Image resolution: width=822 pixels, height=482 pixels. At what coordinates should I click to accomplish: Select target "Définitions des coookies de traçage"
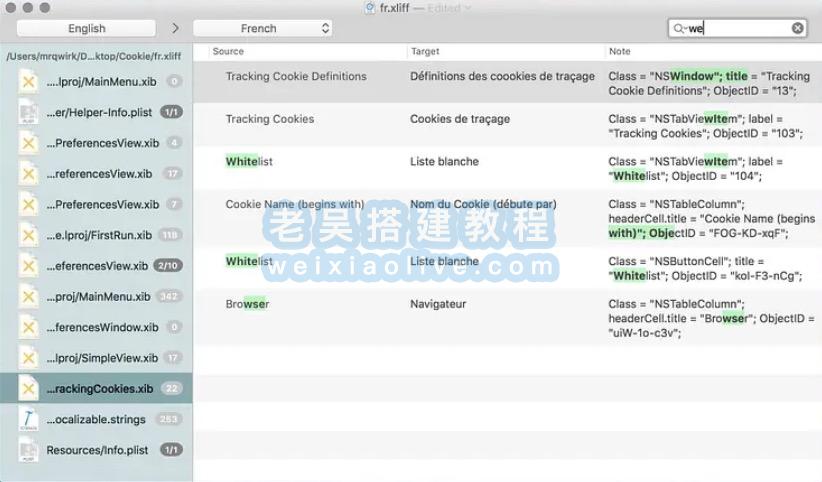click(x=502, y=76)
